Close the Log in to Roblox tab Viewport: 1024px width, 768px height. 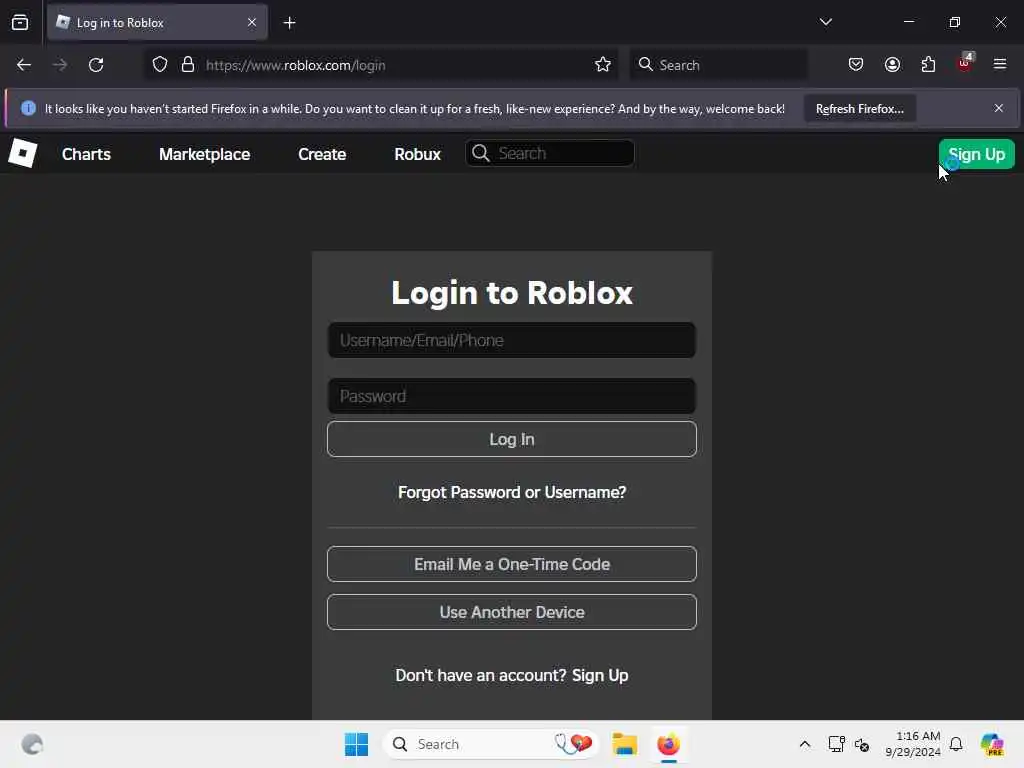pos(252,23)
